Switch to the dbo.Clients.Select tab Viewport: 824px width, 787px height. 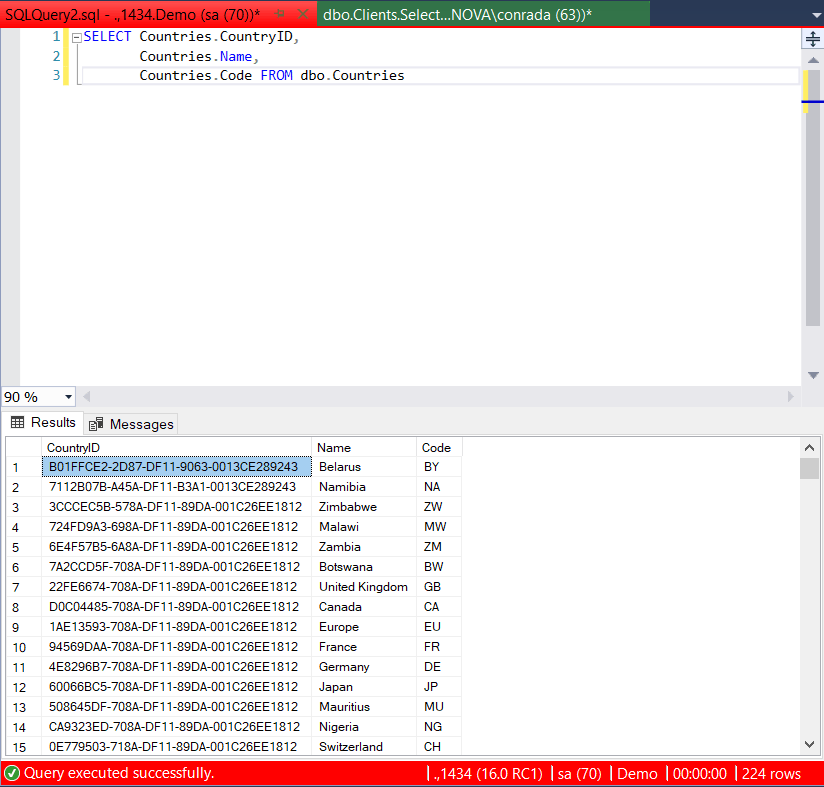click(457, 14)
